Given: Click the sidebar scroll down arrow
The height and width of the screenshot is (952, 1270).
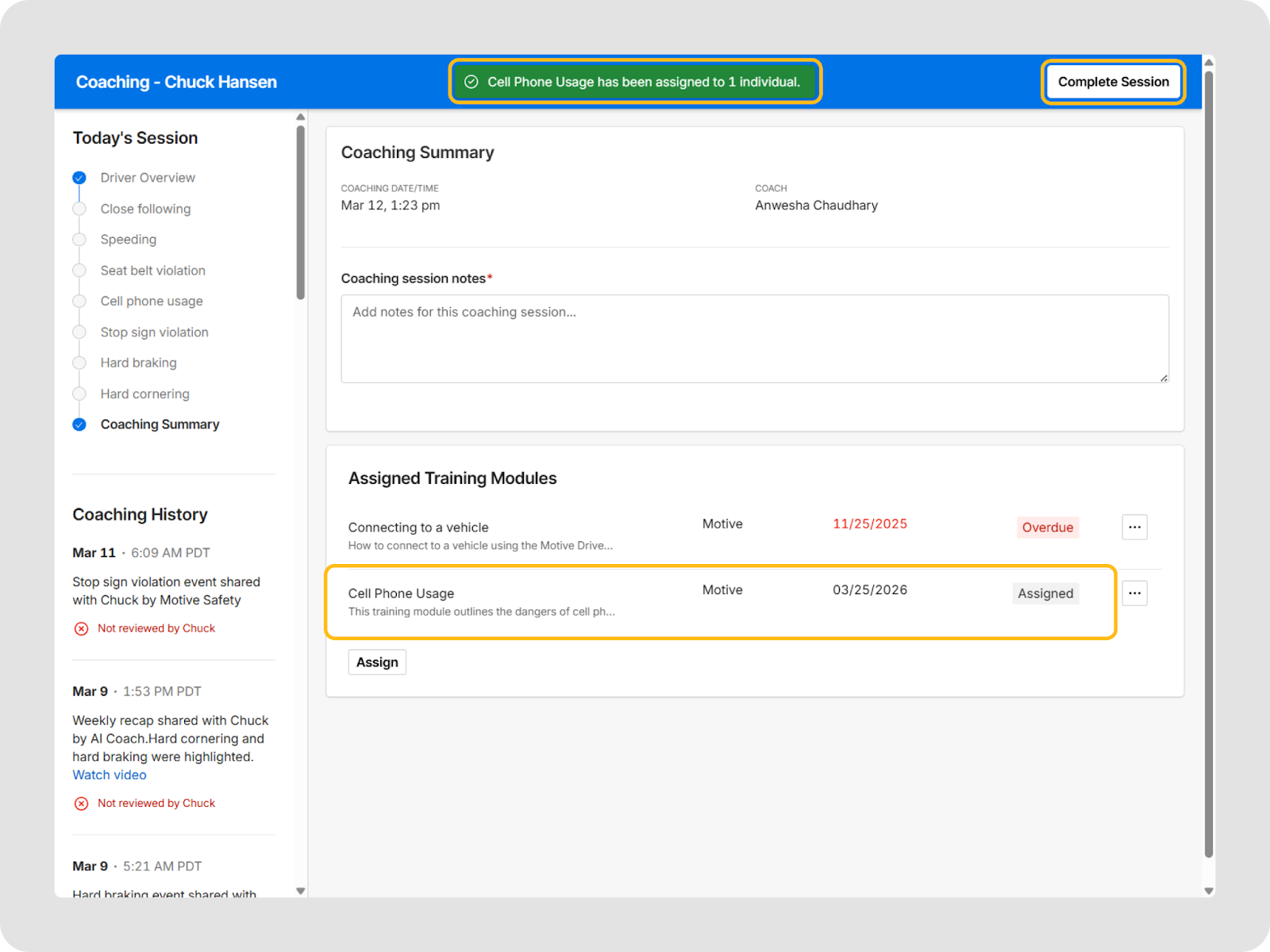Looking at the screenshot, I should (x=300, y=891).
